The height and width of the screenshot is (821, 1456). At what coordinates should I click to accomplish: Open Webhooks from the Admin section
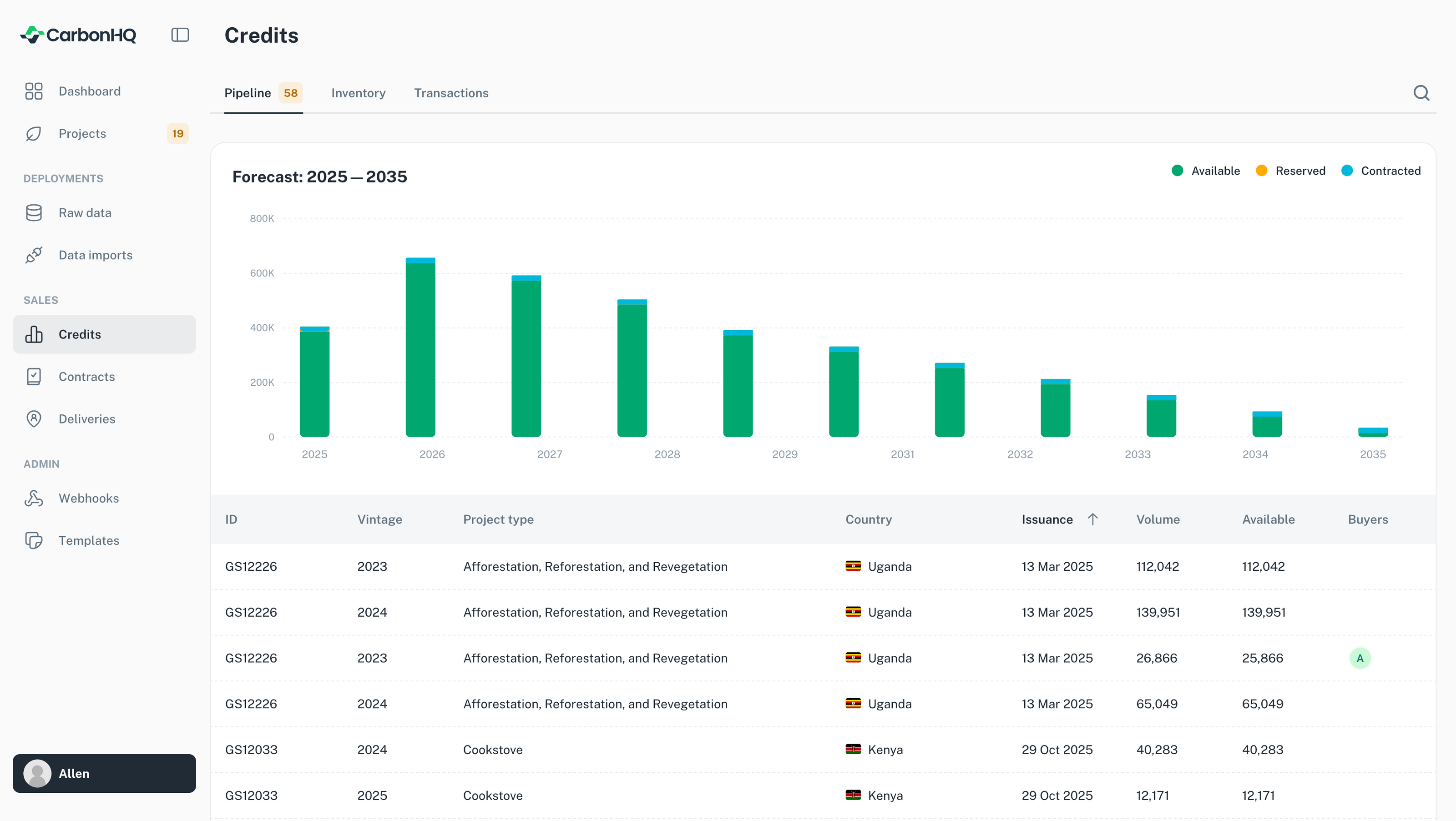[x=33, y=498]
